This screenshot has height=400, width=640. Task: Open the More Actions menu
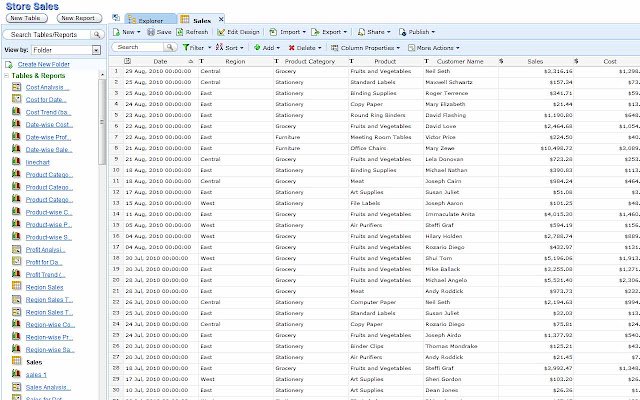[434, 48]
